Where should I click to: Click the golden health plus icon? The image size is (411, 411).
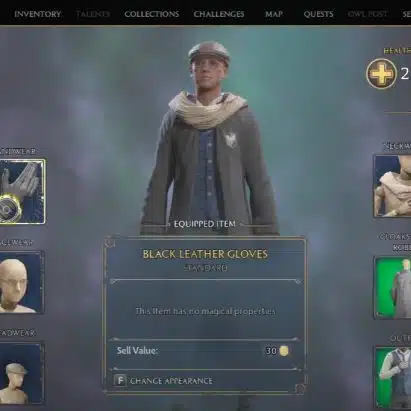coord(381,74)
